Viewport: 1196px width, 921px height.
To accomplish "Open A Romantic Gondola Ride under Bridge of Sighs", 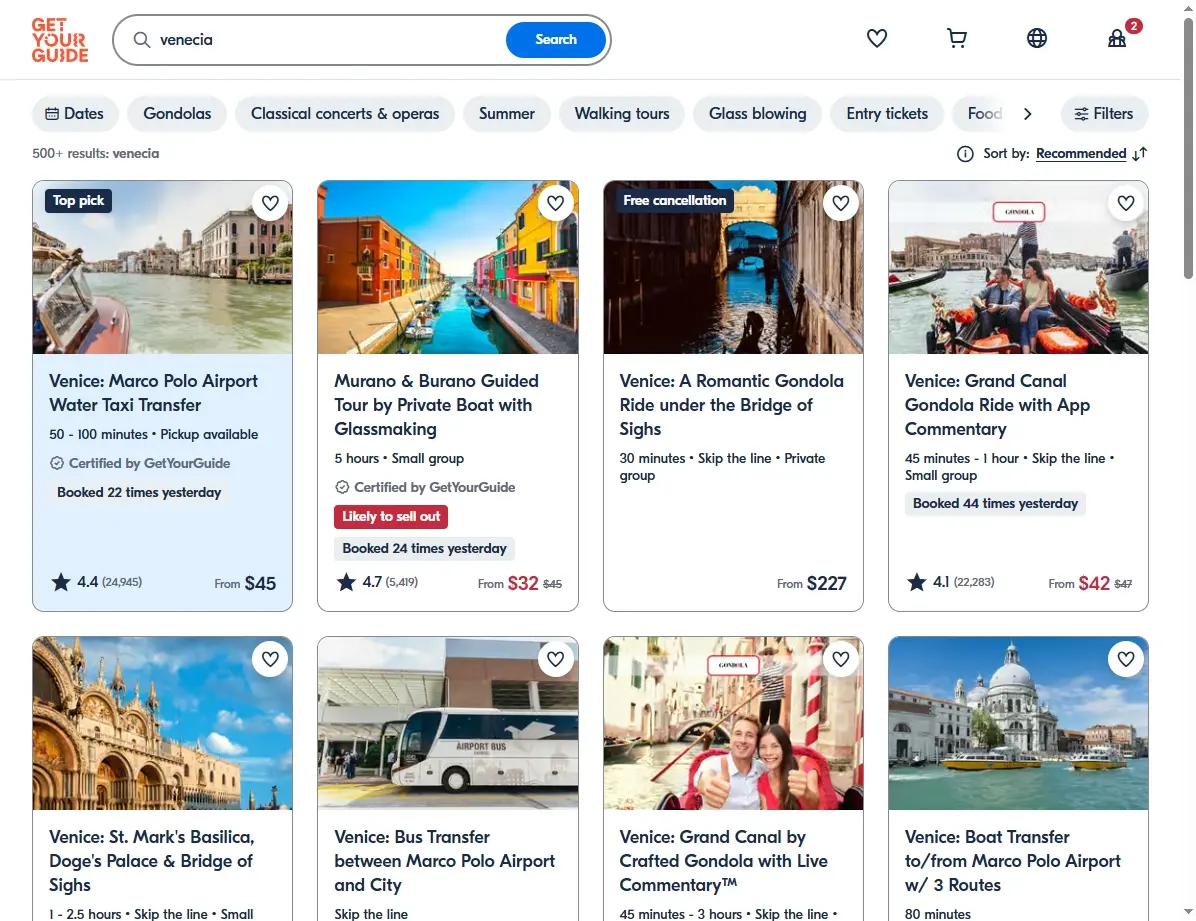I will [731, 405].
